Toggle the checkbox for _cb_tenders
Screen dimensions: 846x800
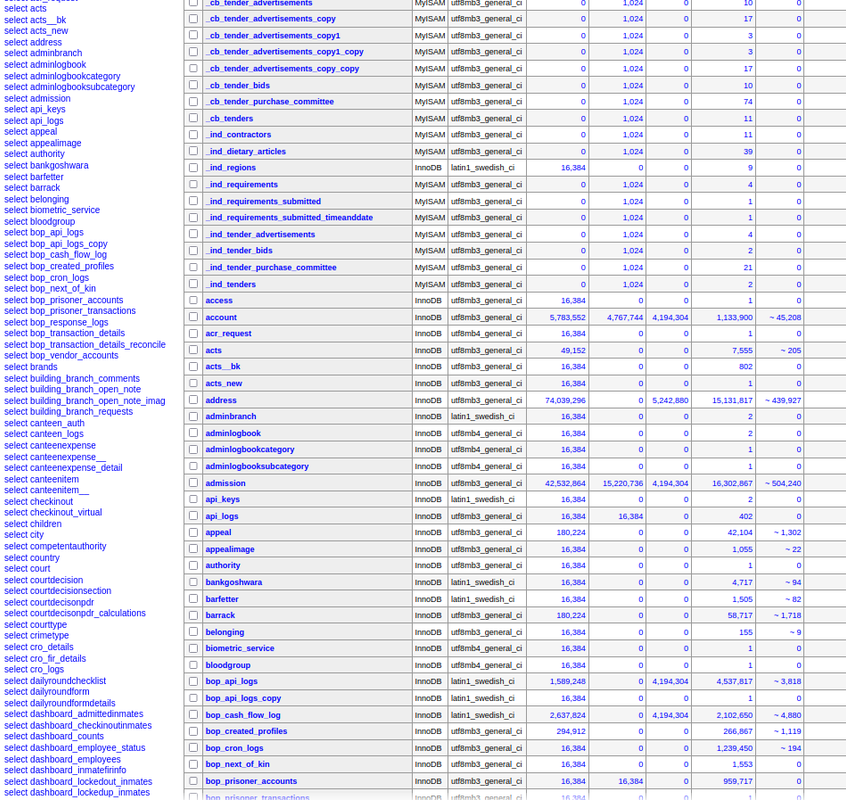(x=193, y=118)
